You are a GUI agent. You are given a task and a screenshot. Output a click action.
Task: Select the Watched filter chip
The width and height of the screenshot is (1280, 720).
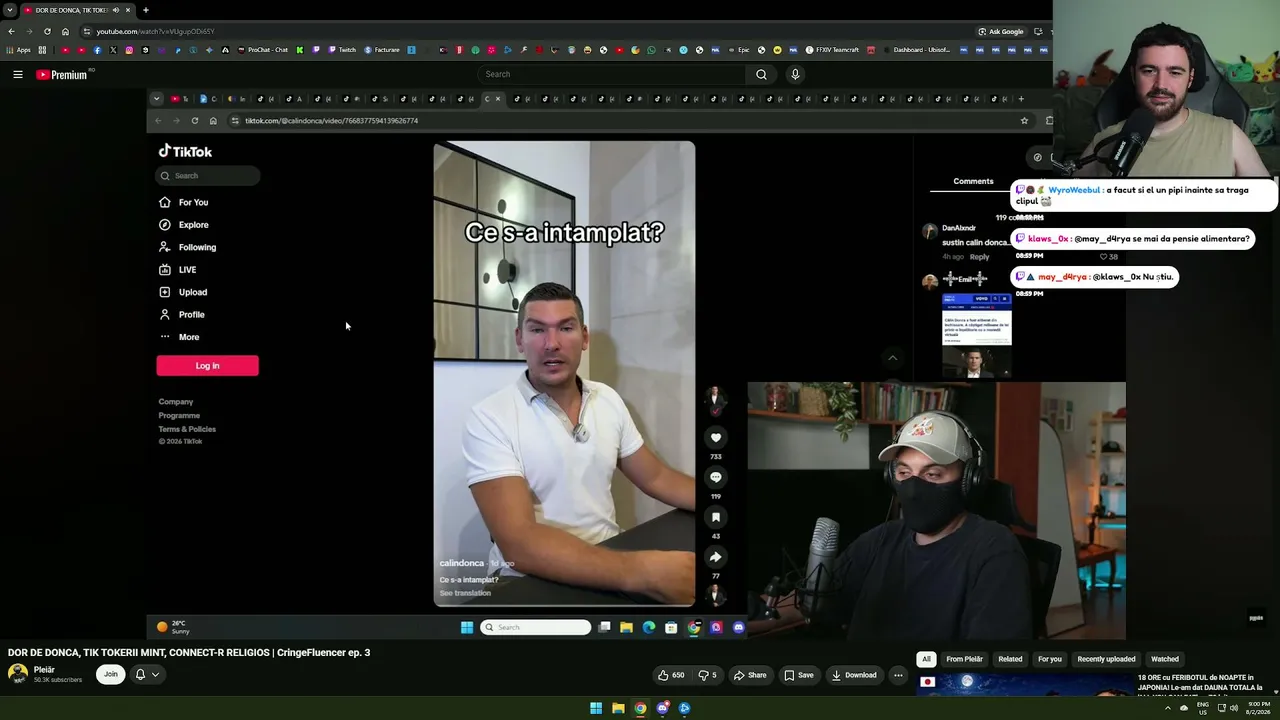tap(1165, 659)
